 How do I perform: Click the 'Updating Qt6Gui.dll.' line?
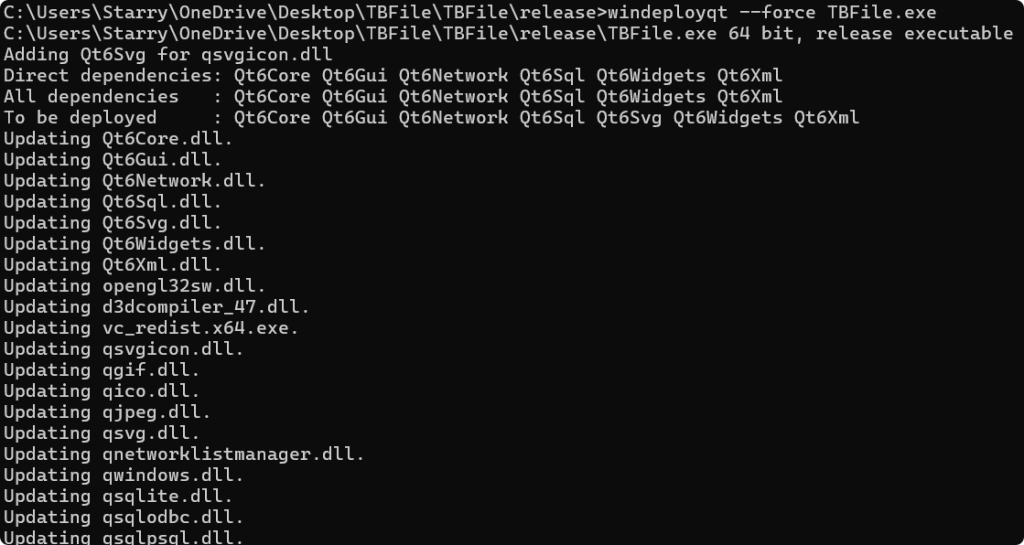(112, 159)
